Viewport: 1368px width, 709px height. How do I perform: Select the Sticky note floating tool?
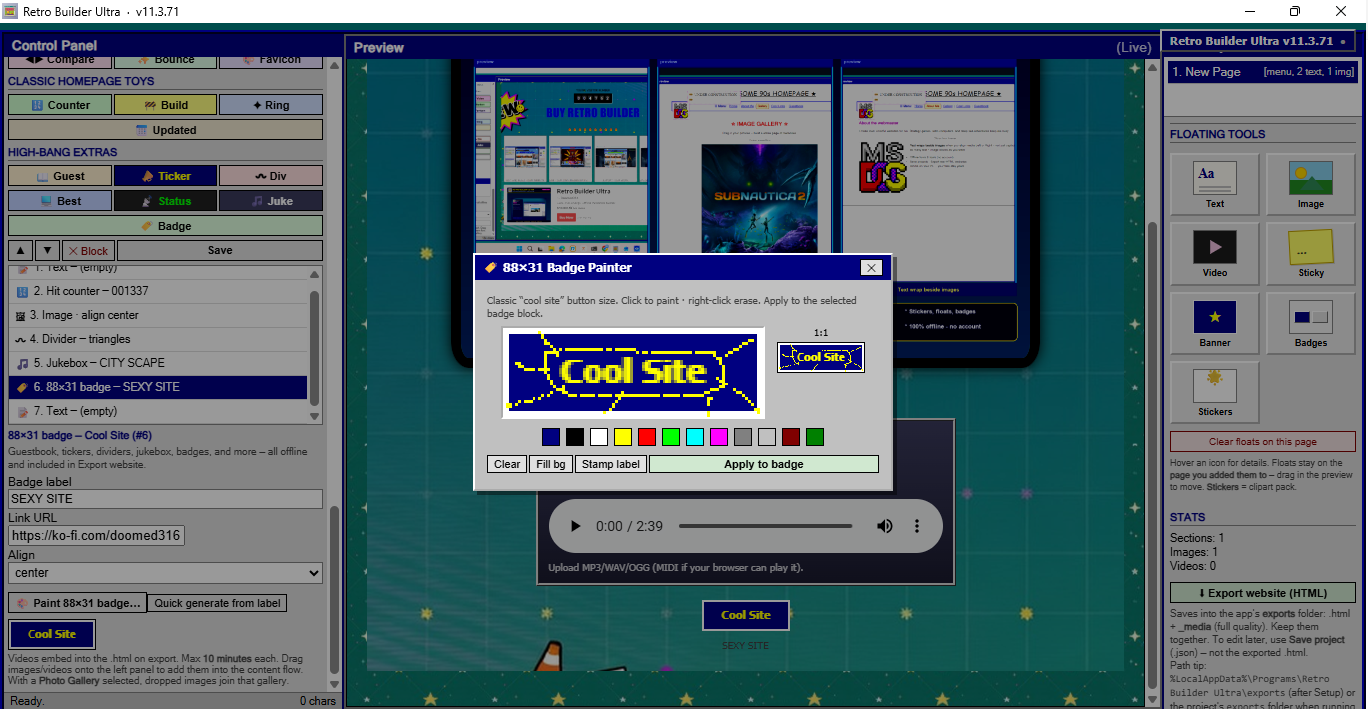pos(1311,253)
